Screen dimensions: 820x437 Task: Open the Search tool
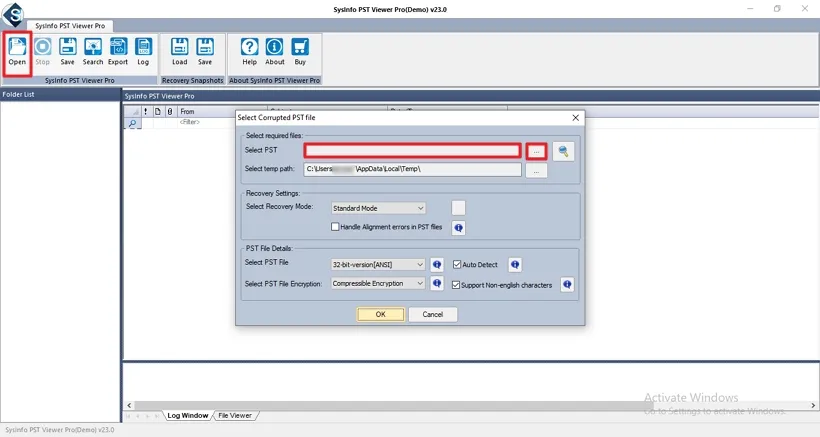point(93,50)
